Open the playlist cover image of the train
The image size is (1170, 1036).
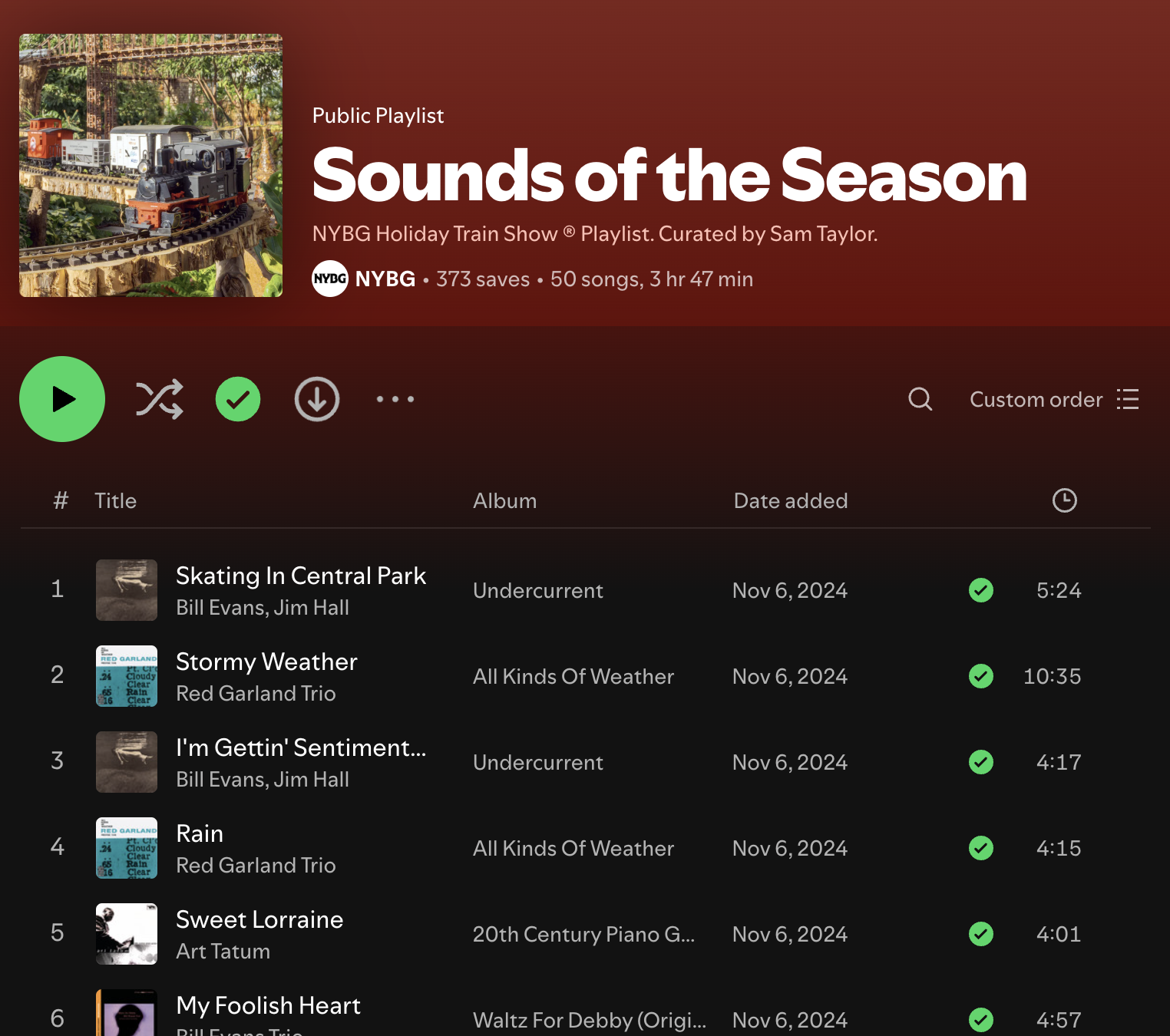click(x=150, y=165)
